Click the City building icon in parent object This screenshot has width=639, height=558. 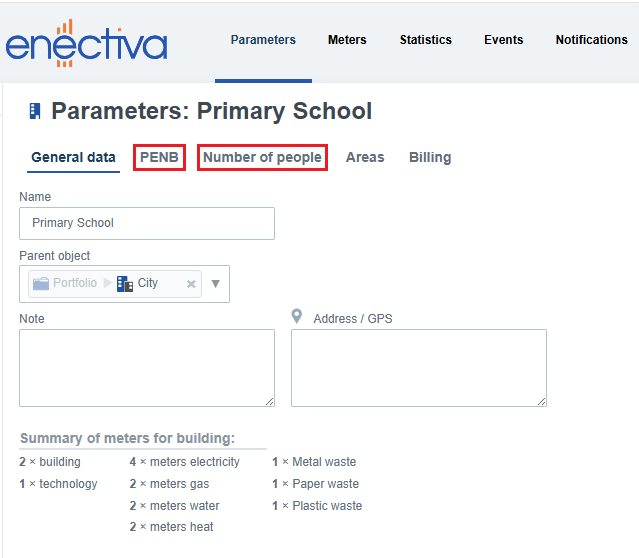point(125,284)
